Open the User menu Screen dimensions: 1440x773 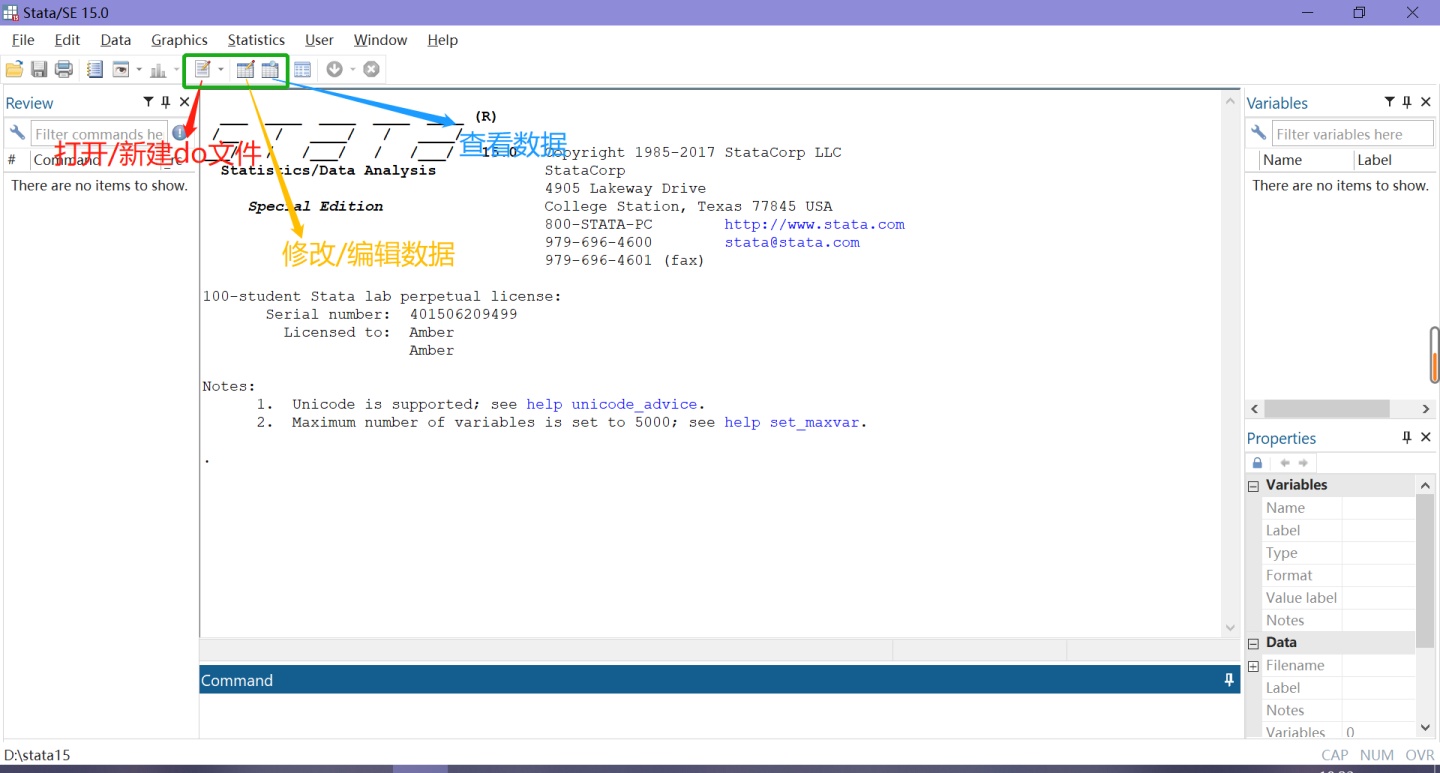[x=319, y=40]
